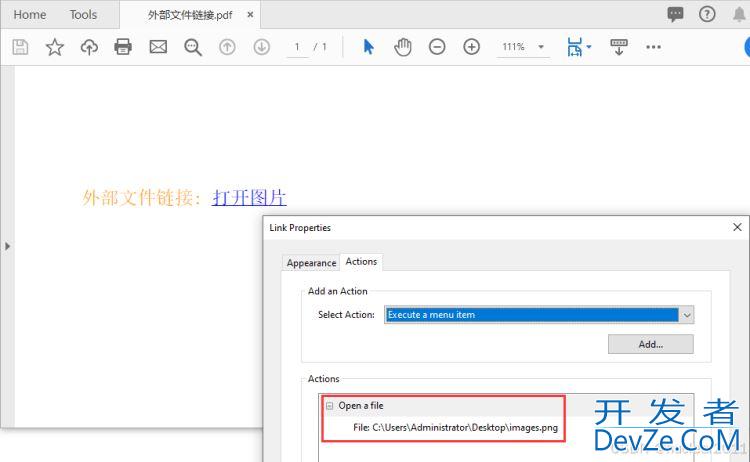Click the current page number field
Viewport: 750px width, 462px height.
(297, 47)
